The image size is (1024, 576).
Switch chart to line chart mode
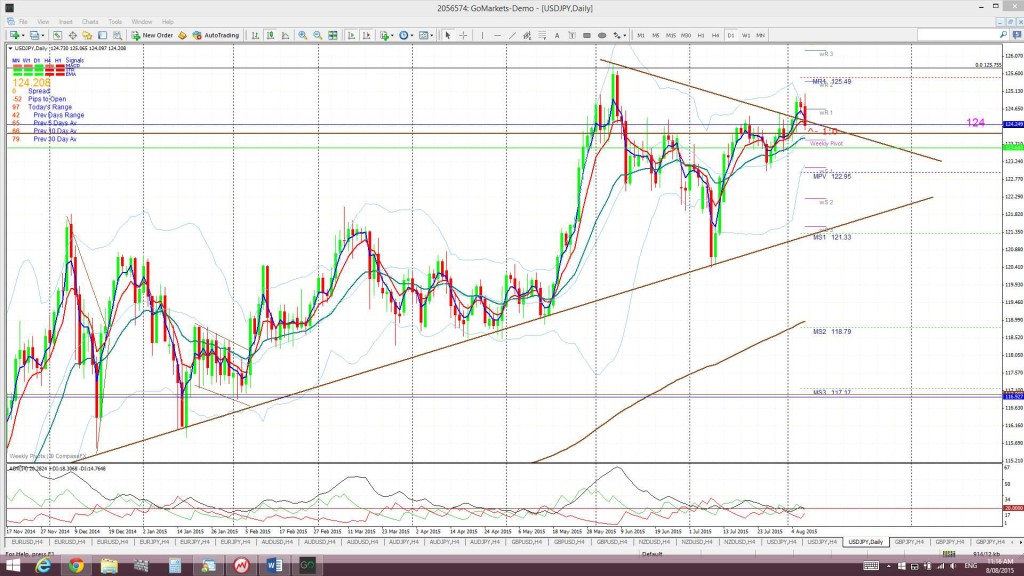point(285,35)
